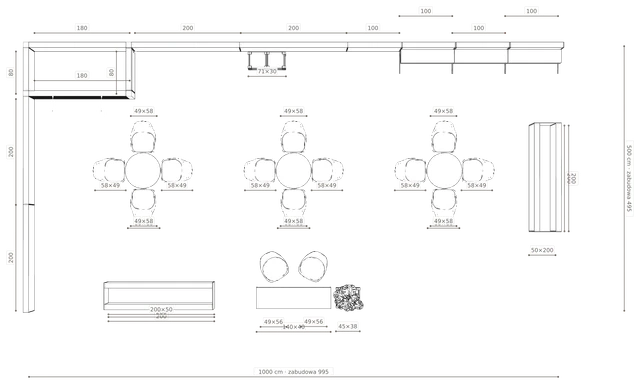Click the vertical "200" label beside the tall cabinet
Screen dimensions: 640x384
[572, 178]
